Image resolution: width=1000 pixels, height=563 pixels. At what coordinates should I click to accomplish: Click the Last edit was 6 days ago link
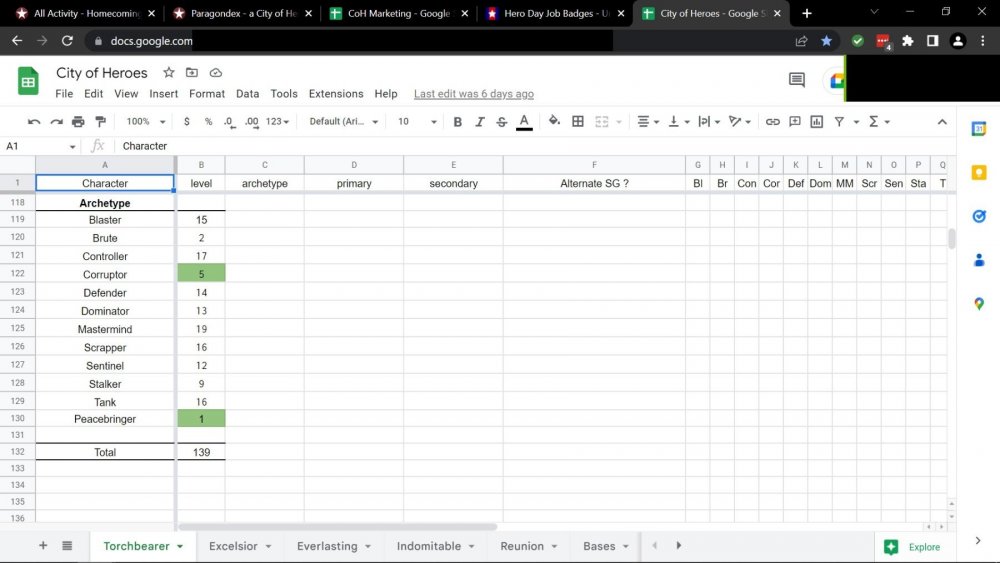tap(474, 94)
